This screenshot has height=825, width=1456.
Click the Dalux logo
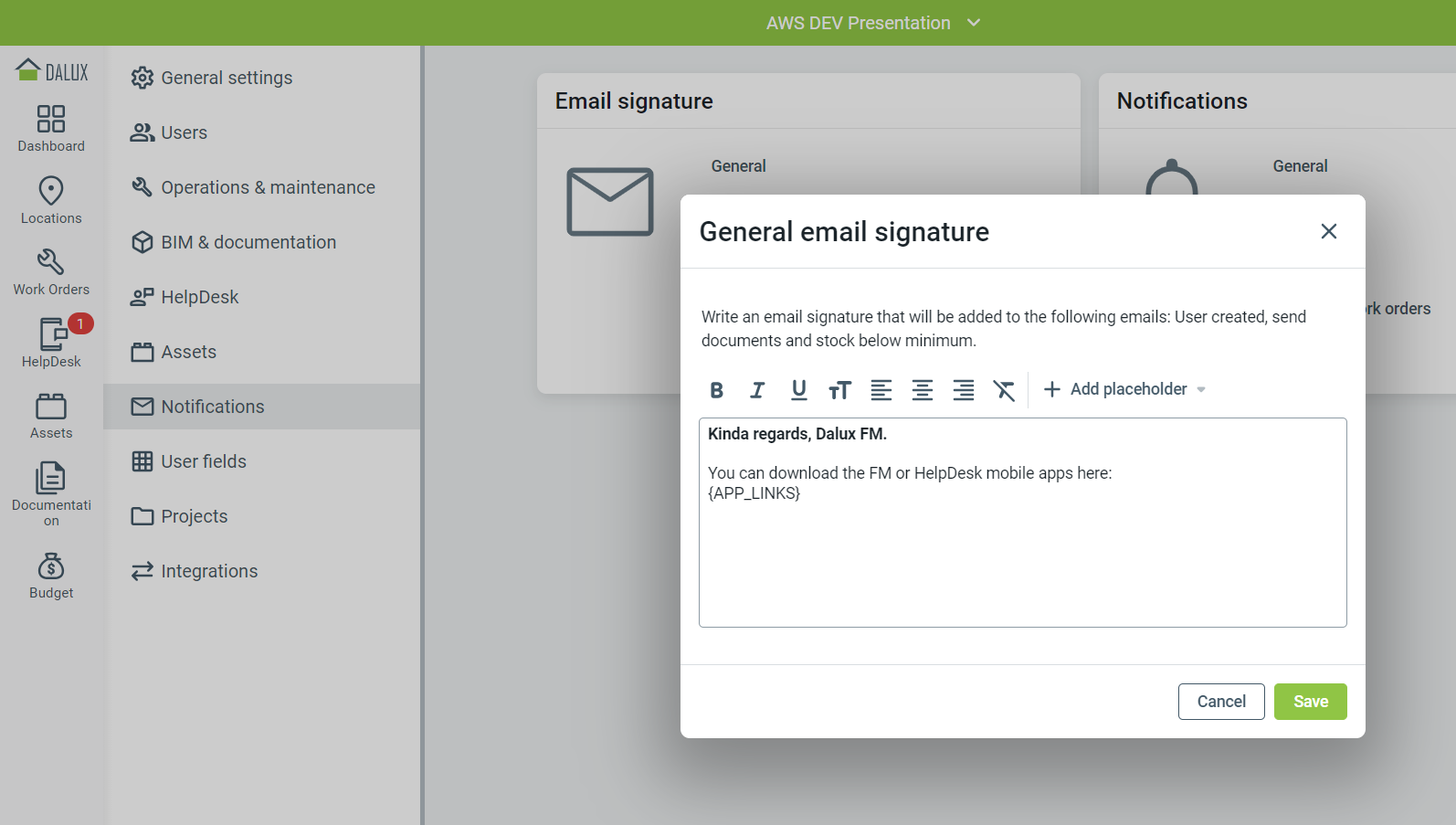52,70
